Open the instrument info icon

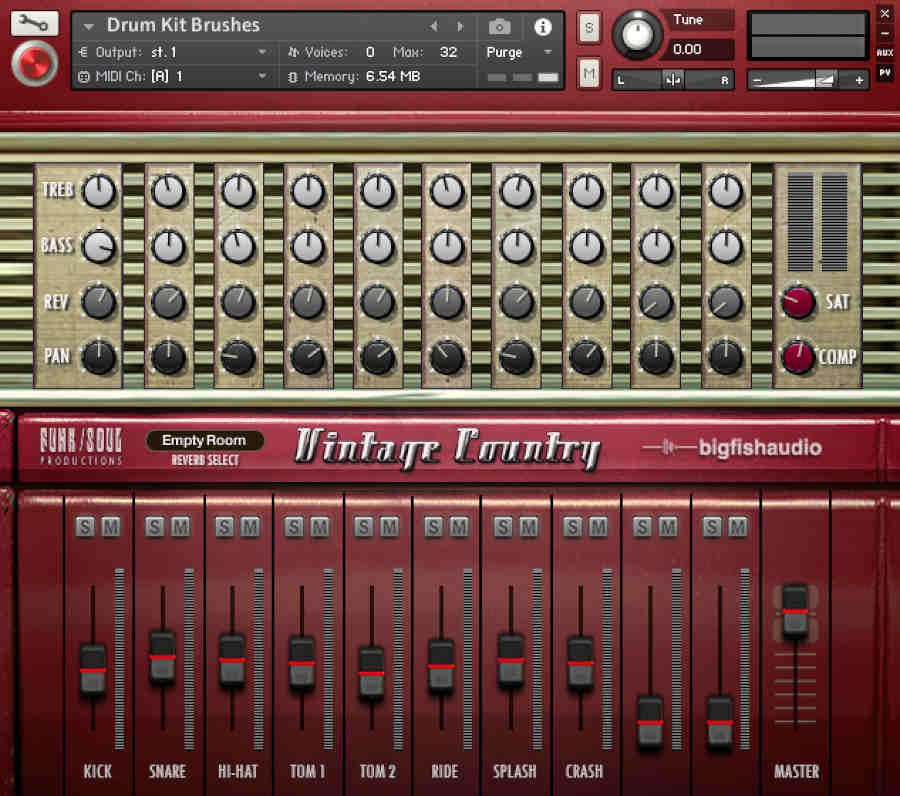pos(541,27)
